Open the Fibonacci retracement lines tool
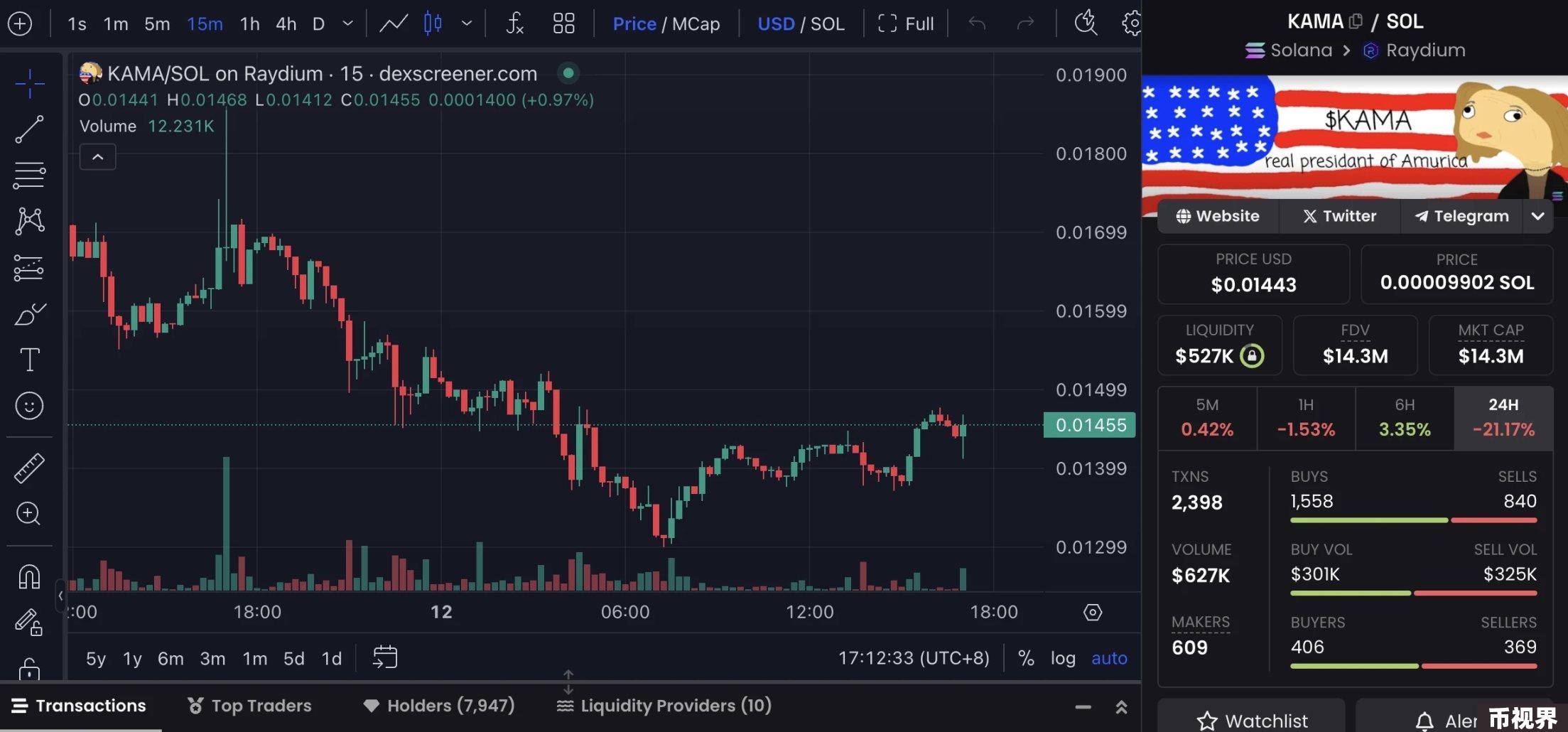1568x732 pixels. tap(29, 175)
